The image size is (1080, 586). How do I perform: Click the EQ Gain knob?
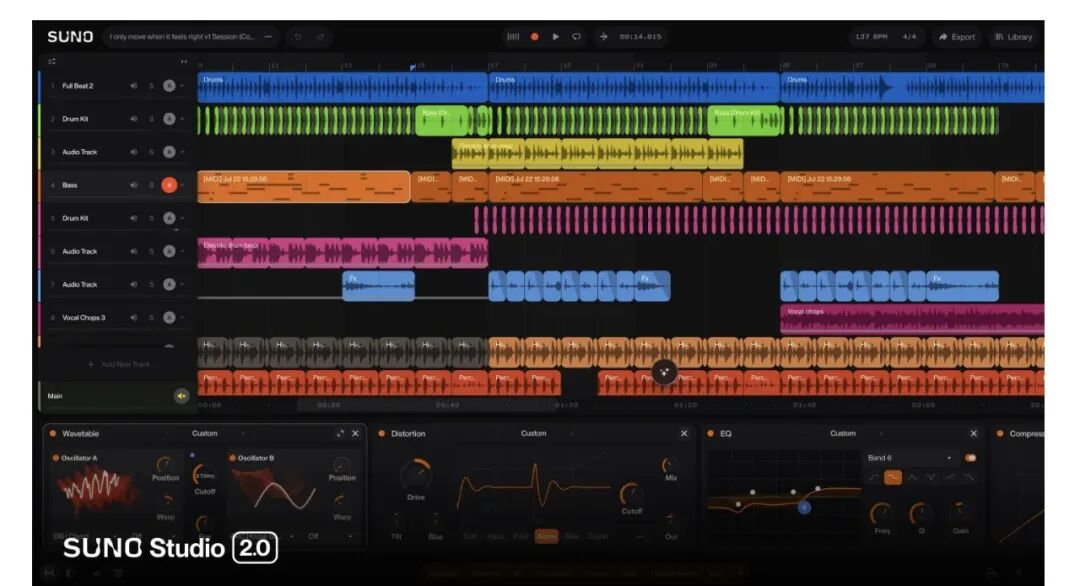click(x=959, y=512)
